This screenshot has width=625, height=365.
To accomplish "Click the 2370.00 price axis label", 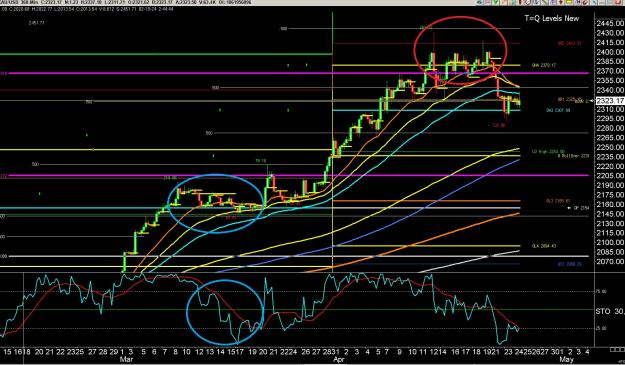I will [610, 71].
